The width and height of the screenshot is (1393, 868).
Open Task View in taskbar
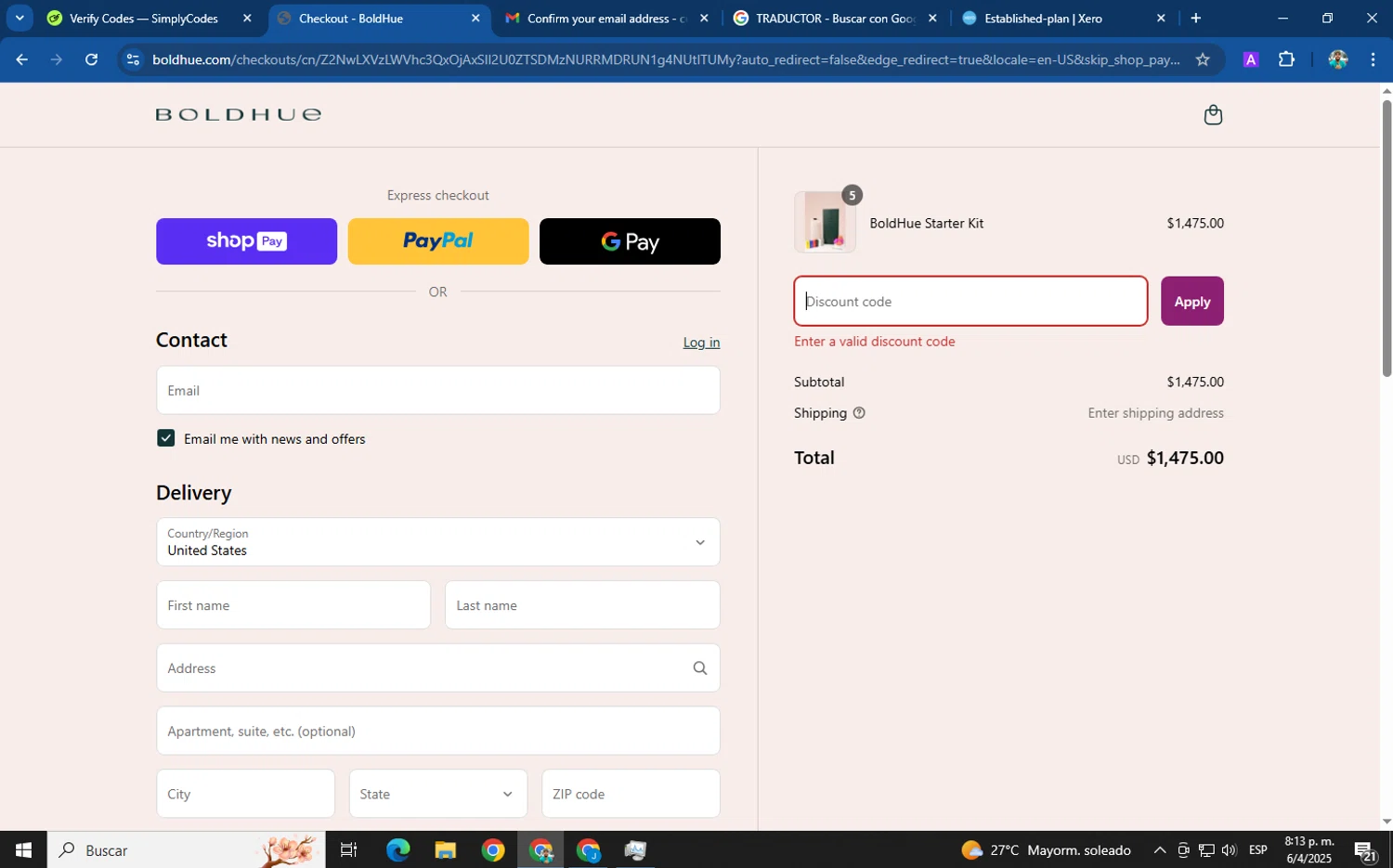point(349,849)
